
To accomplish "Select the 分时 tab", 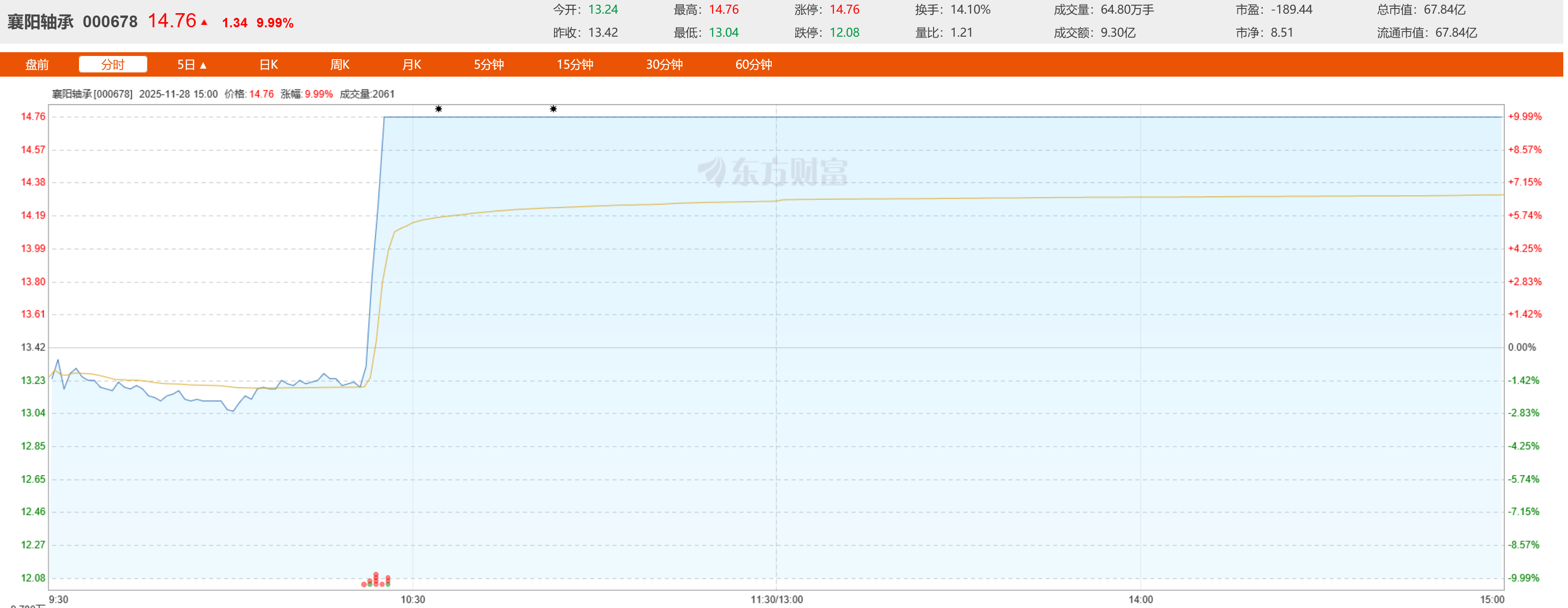I will (x=113, y=64).
